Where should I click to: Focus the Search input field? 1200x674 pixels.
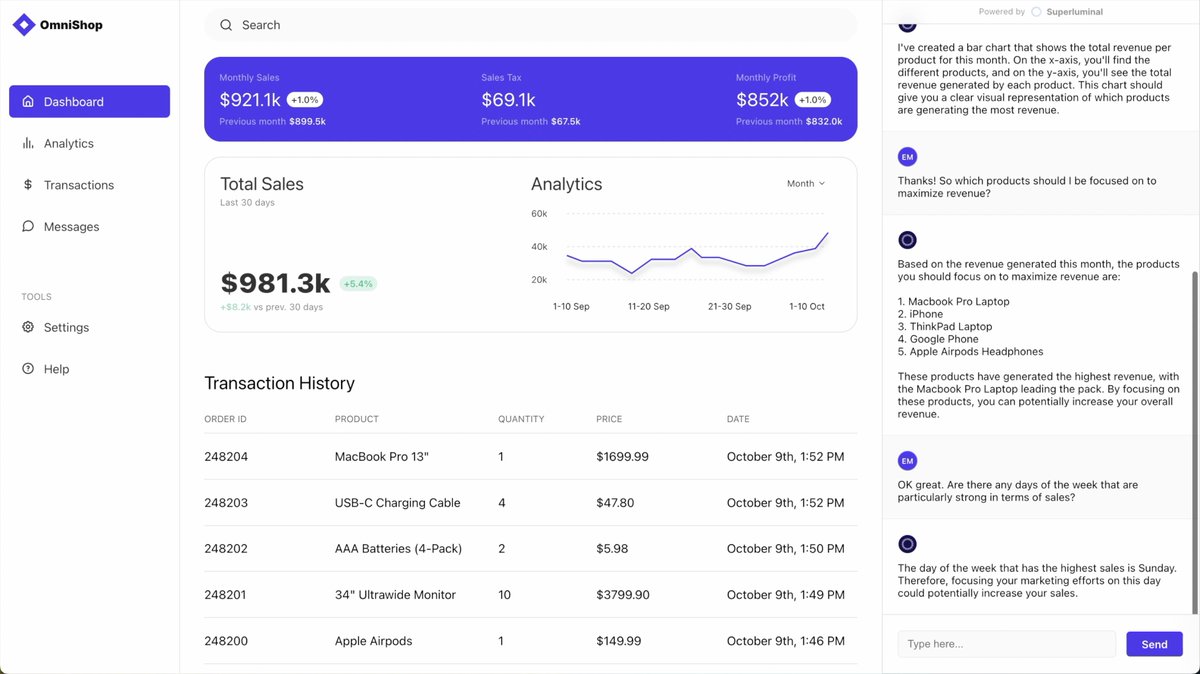pos(530,25)
